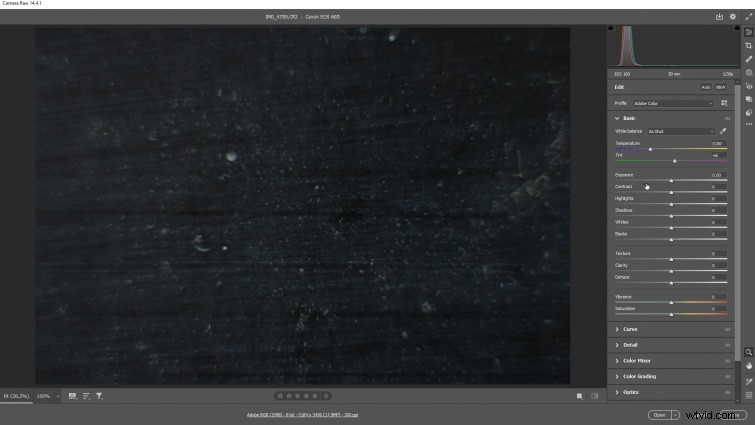Viewport: 755px width, 425px height.
Task: Collapse the Basic panel chevron
Action: pos(617,118)
